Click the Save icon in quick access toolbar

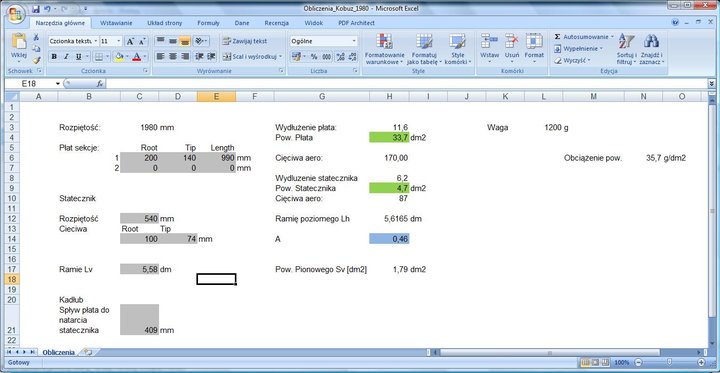(x=36, y=9)
